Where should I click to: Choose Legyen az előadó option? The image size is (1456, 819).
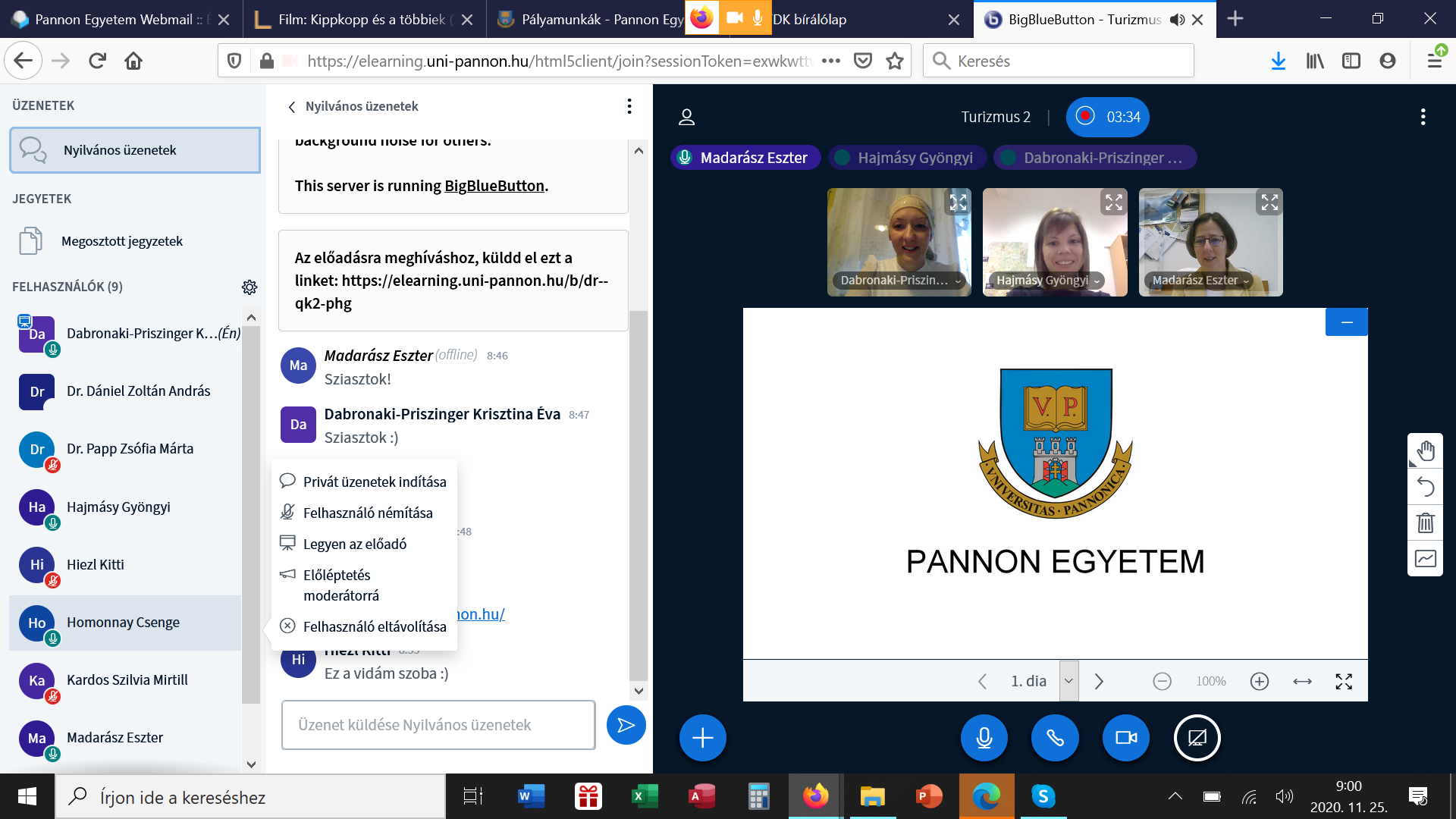click(x=354, y=544)
